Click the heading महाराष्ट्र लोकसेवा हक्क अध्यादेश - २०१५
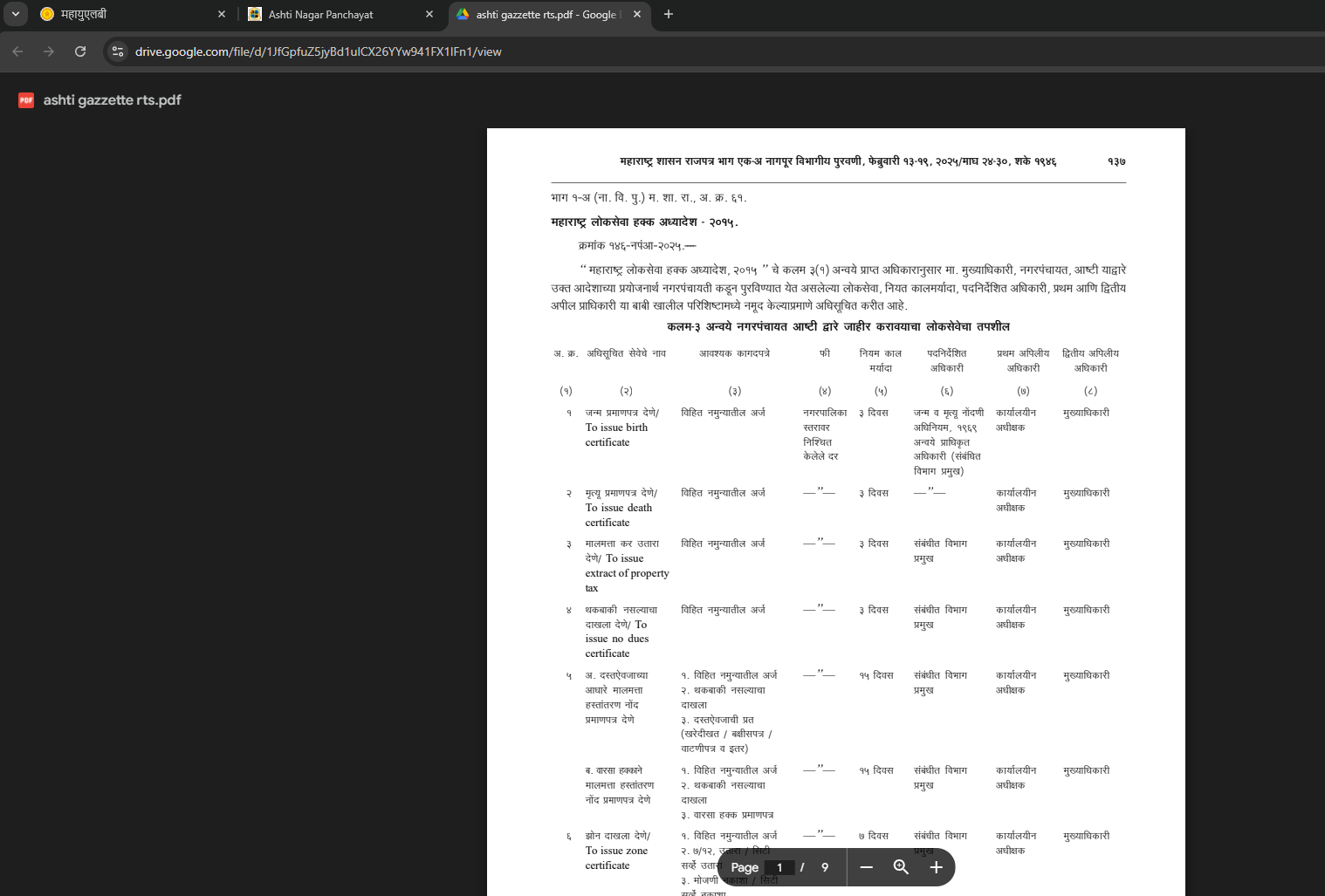 [644, 222]
